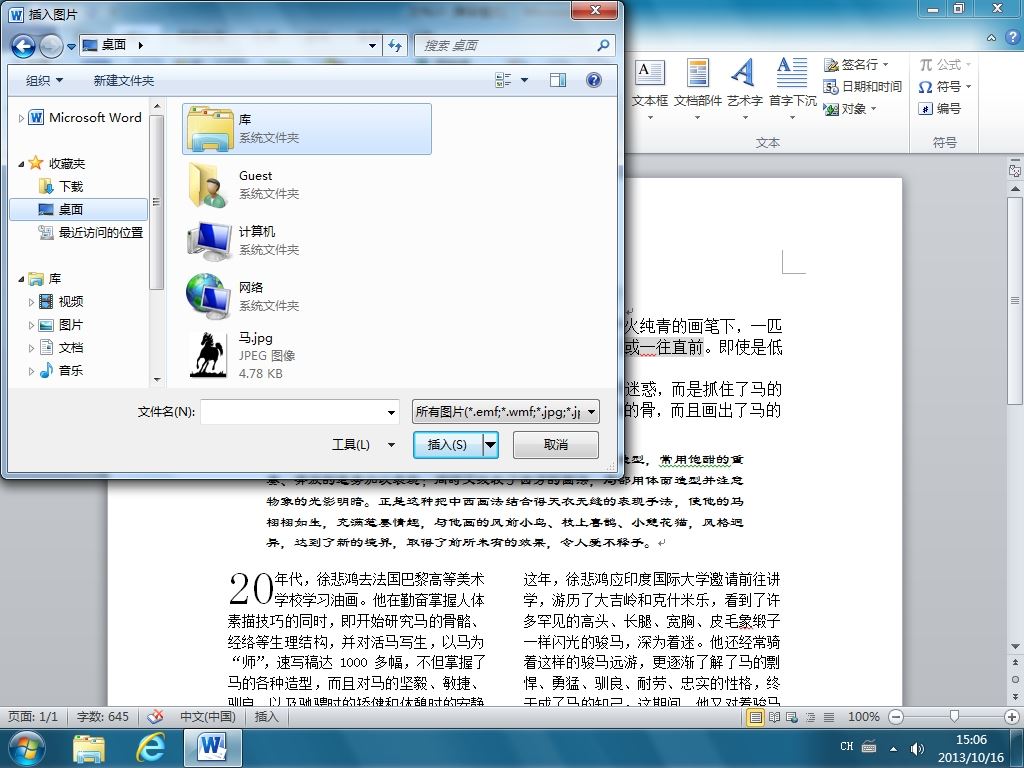Expand the 视频 library node

[x=31, y=302]
